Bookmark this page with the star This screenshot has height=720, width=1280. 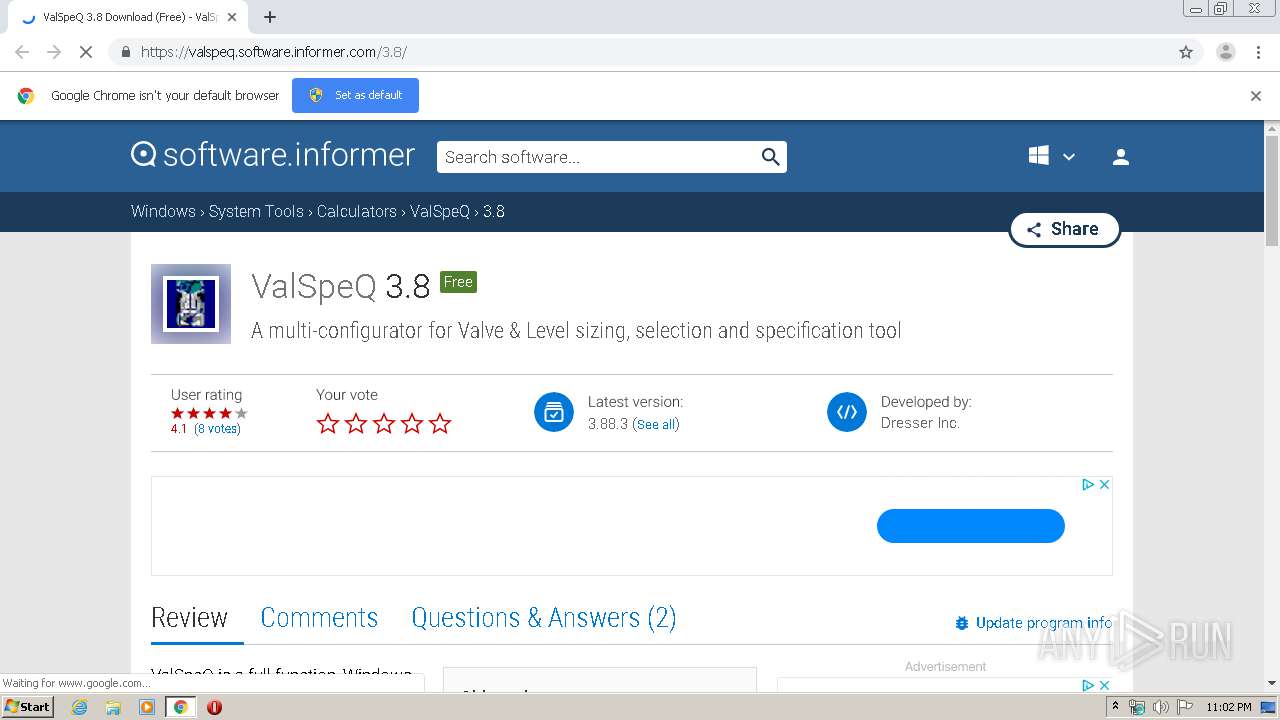click(1186, 52)
